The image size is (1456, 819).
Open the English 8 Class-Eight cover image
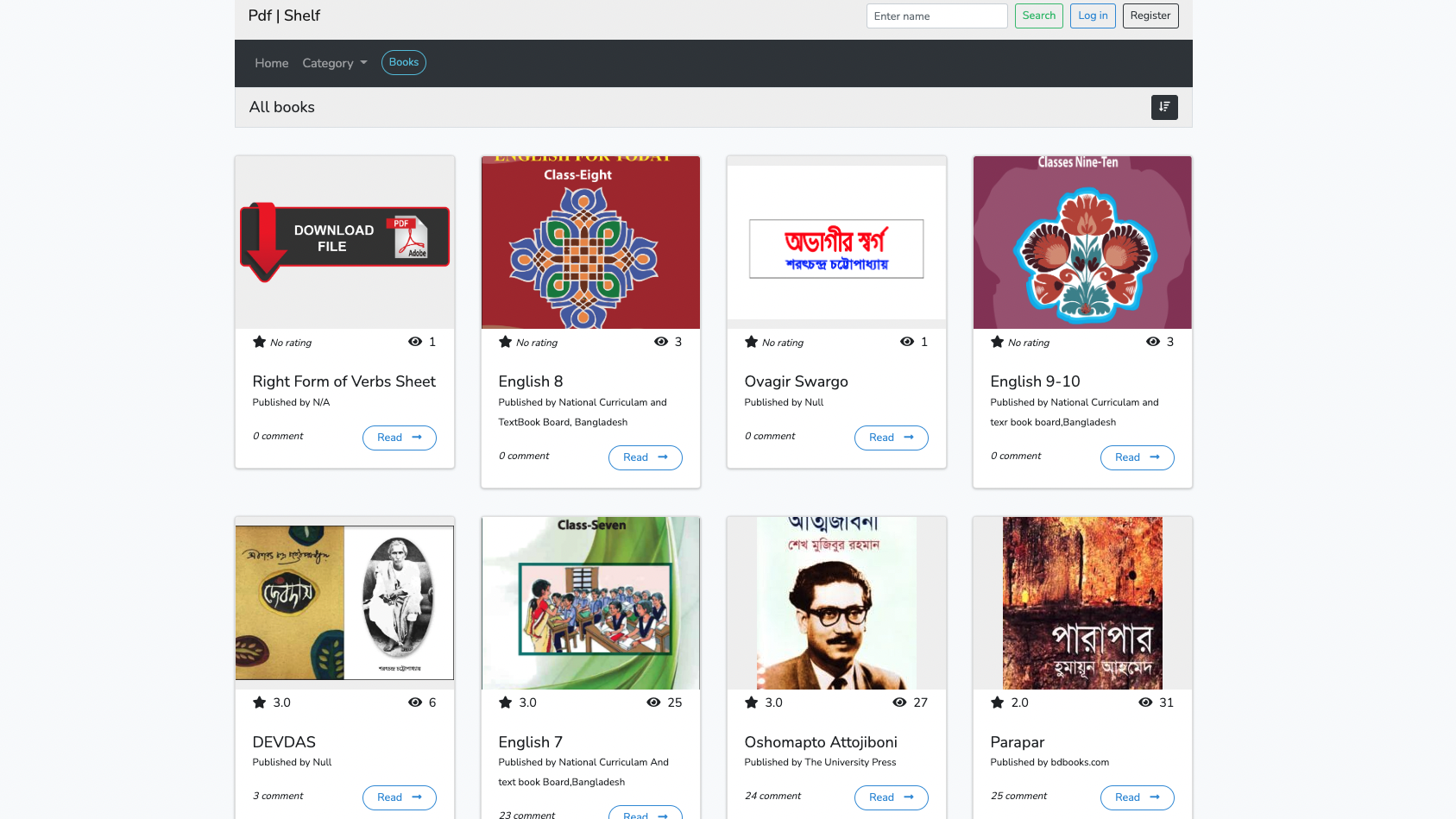pos(590,243)
